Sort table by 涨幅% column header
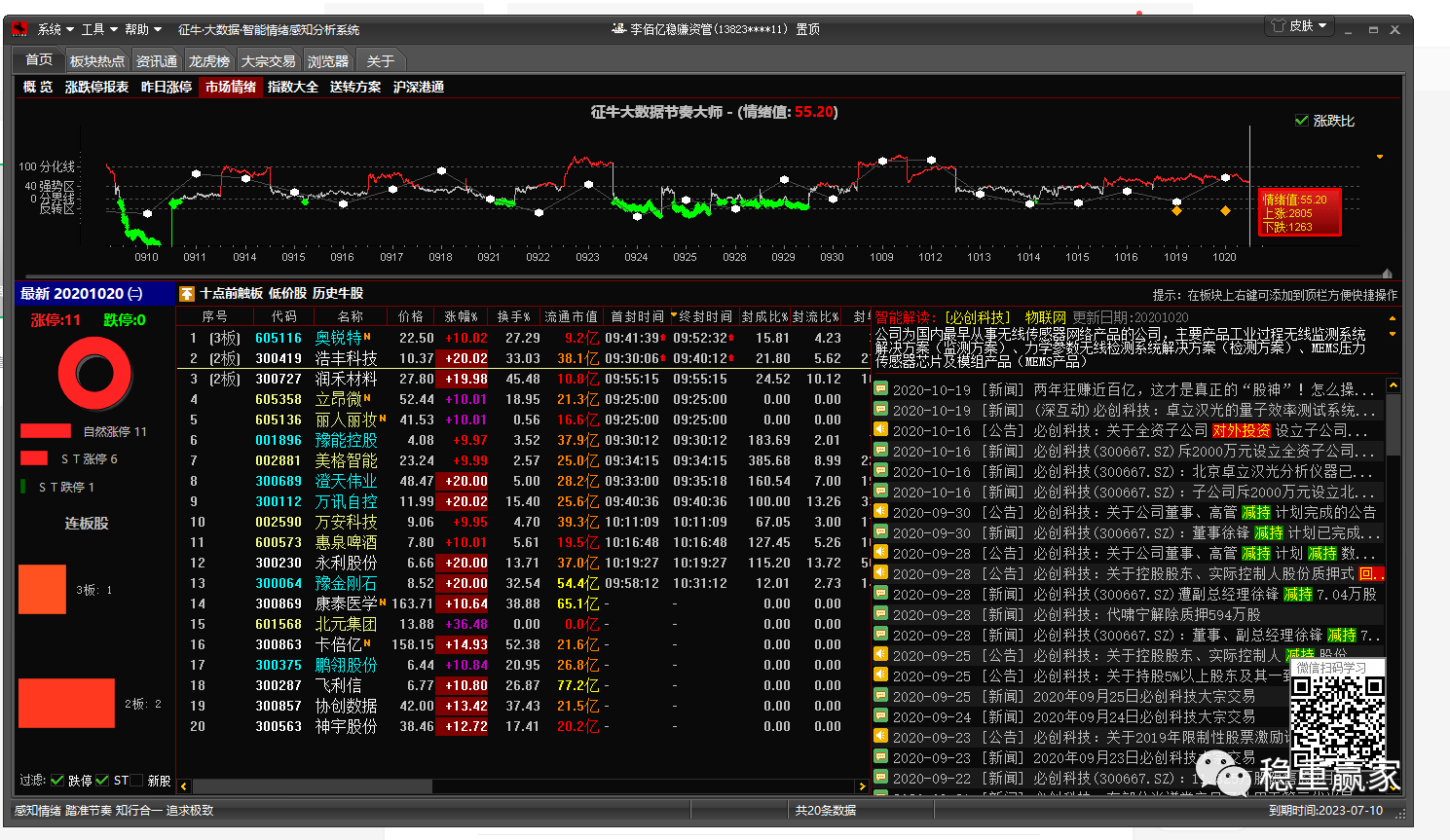This screenshot has height=840, width=1450. pos(461,316)
